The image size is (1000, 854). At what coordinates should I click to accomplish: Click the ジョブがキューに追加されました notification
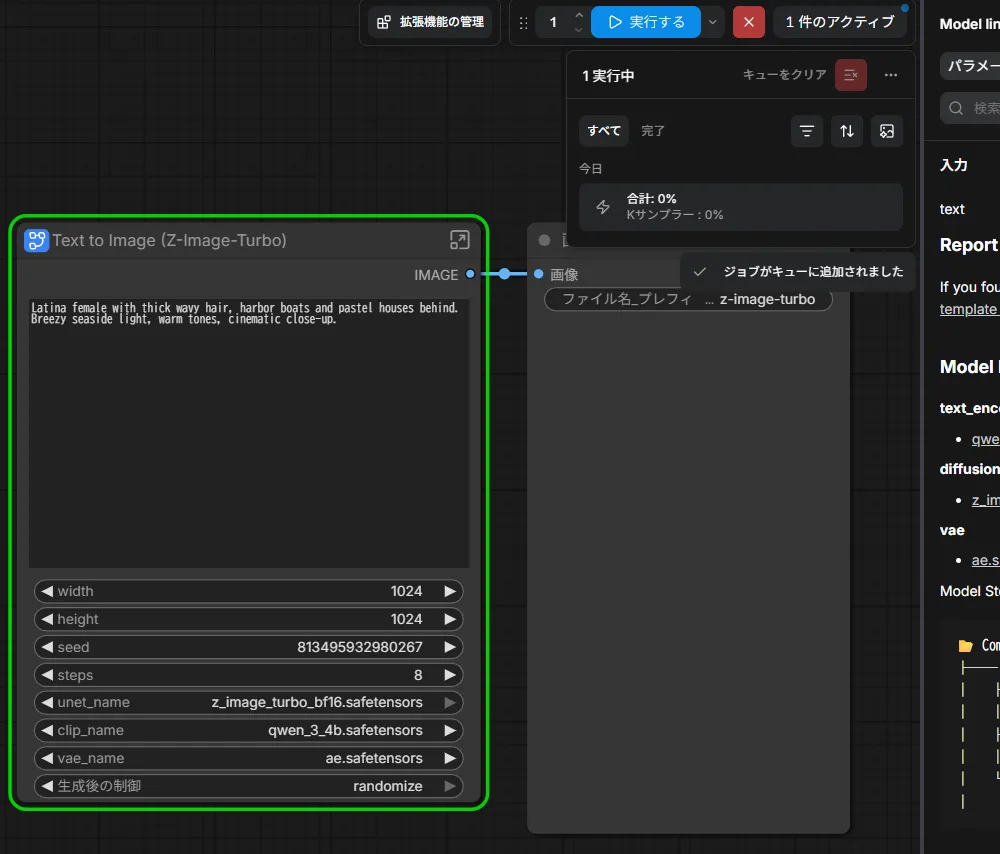798,272
